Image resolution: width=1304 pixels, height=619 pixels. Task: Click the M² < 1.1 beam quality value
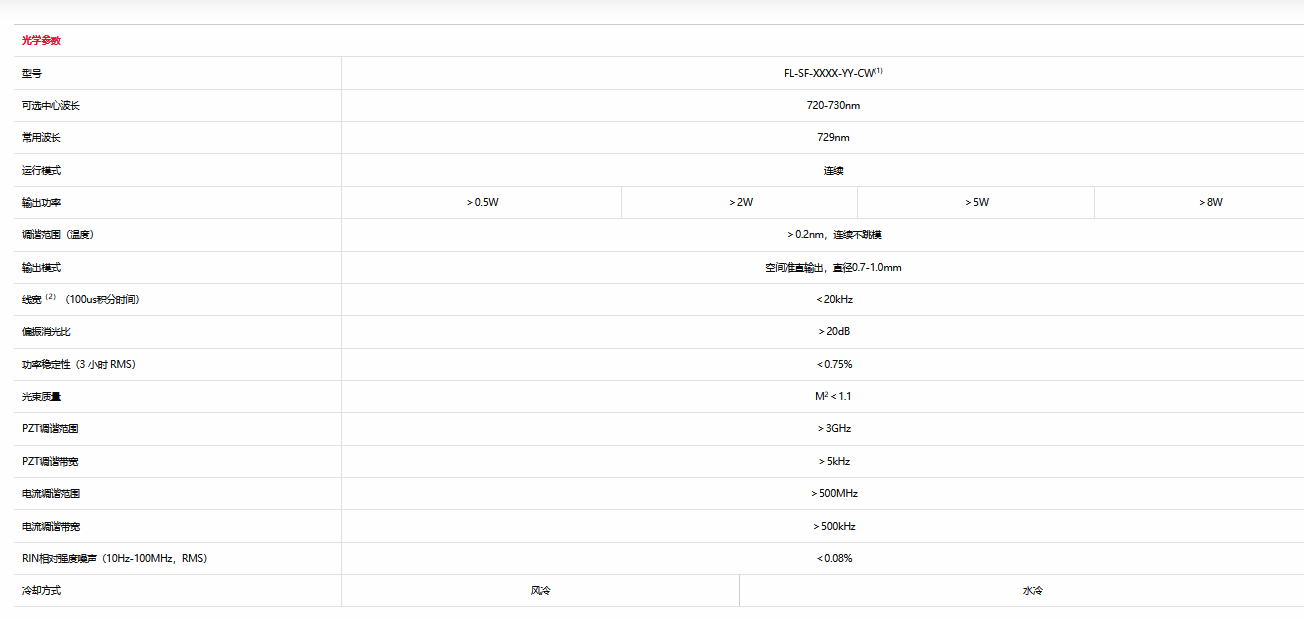(x=833, y=397)
